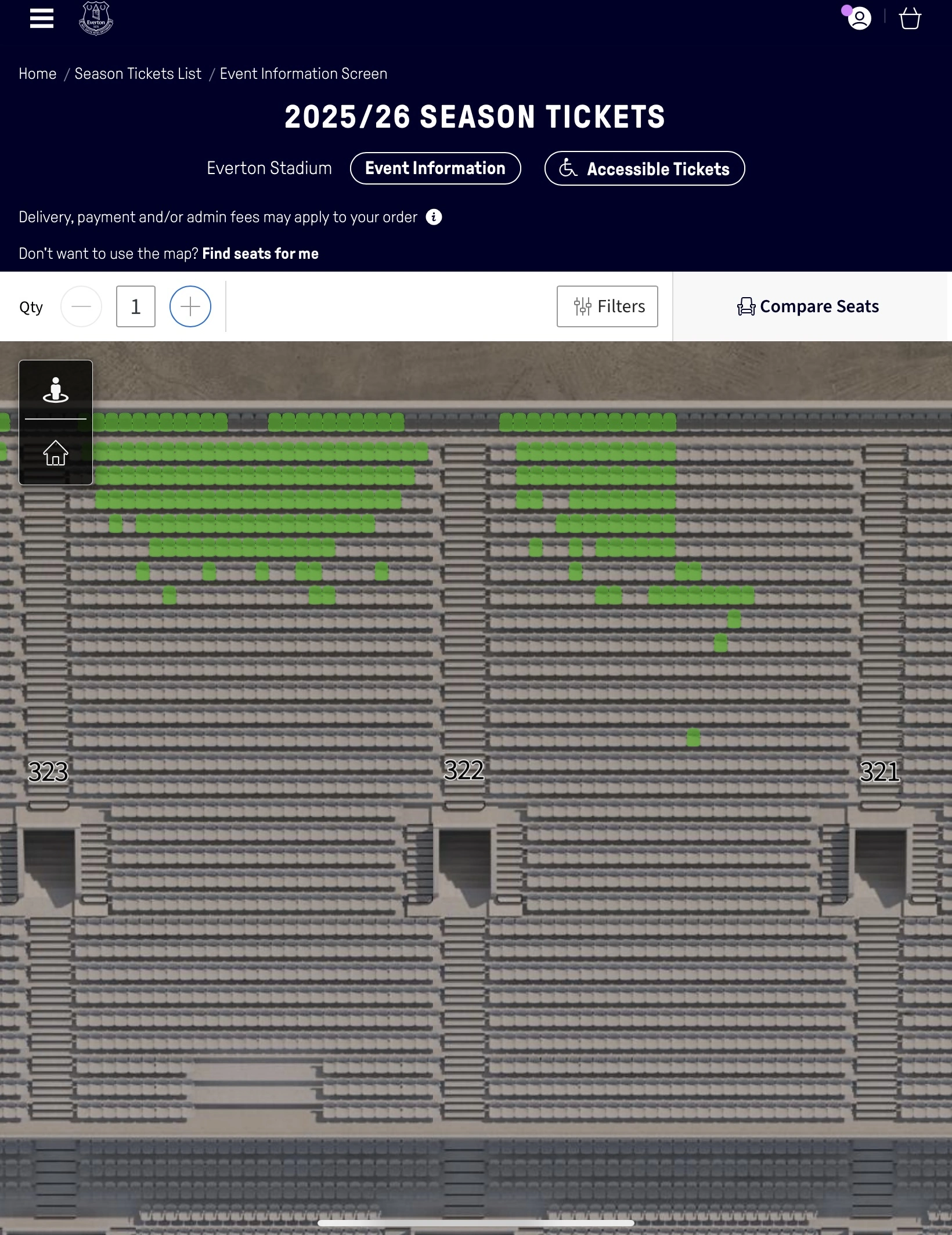Click the Everton club crest logo
The height and width of the screenshot is (1235, 952).
click(x=96, y=19)
